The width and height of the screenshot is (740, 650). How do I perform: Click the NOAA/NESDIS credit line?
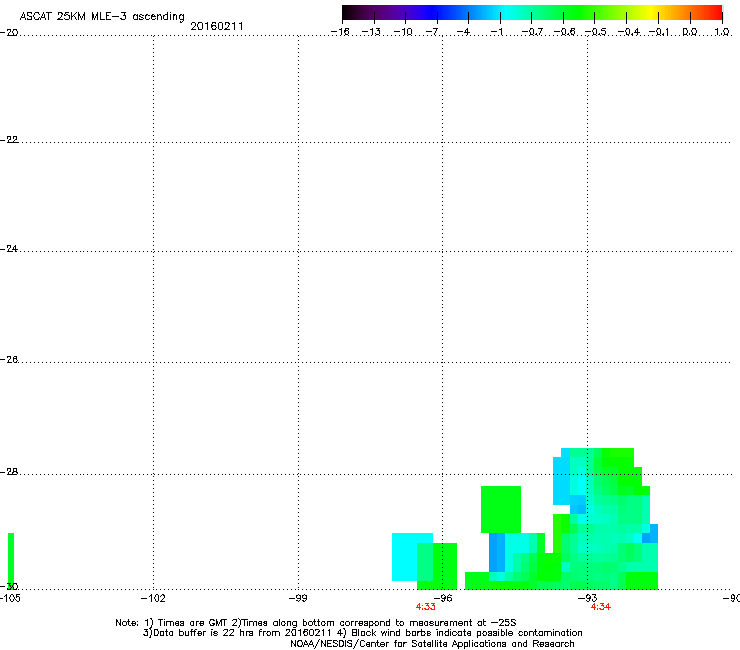coord(432,644)
